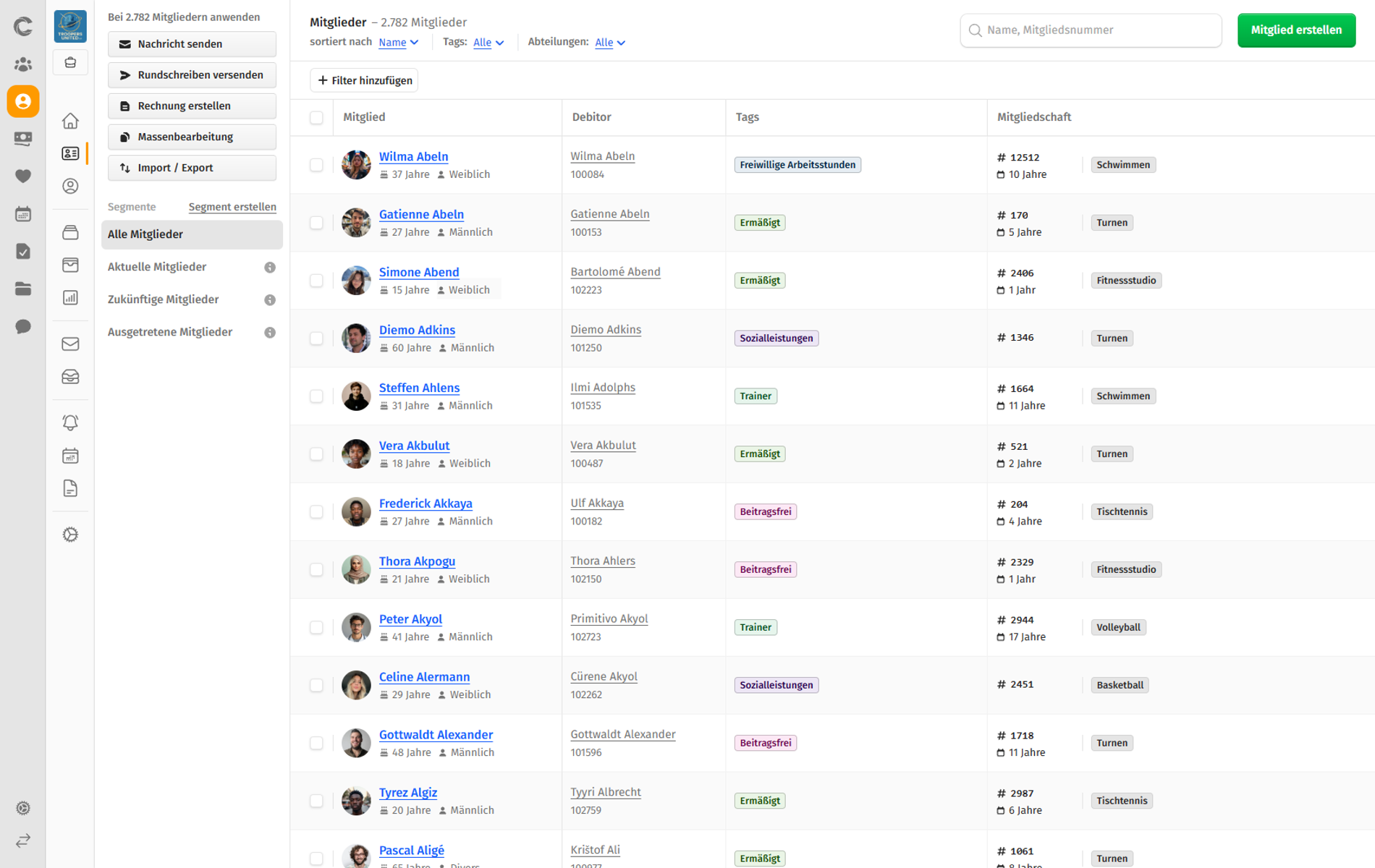Viewport: 1375px width, 868px height.
Task: Open Simone Abend's member profile link
Action: coord(419,272)
